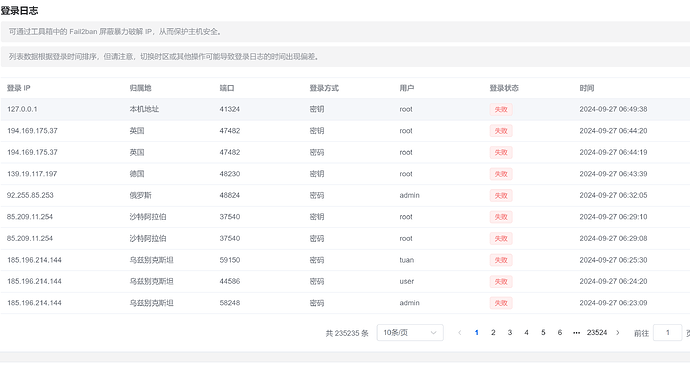Click timestamp 2024-09-27 06:29:08

pyautogui.click(x=613, y=238)
